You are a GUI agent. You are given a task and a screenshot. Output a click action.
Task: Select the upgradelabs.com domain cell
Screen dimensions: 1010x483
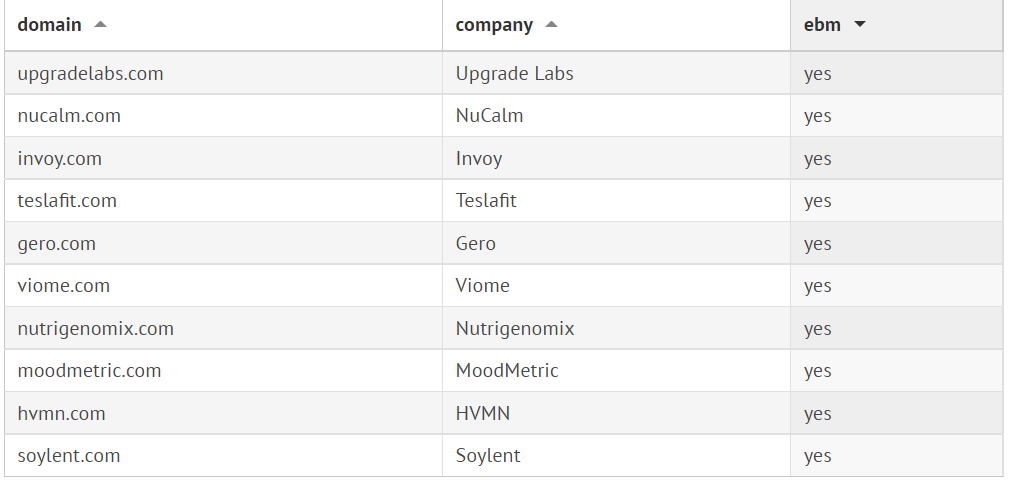(90, 74)
